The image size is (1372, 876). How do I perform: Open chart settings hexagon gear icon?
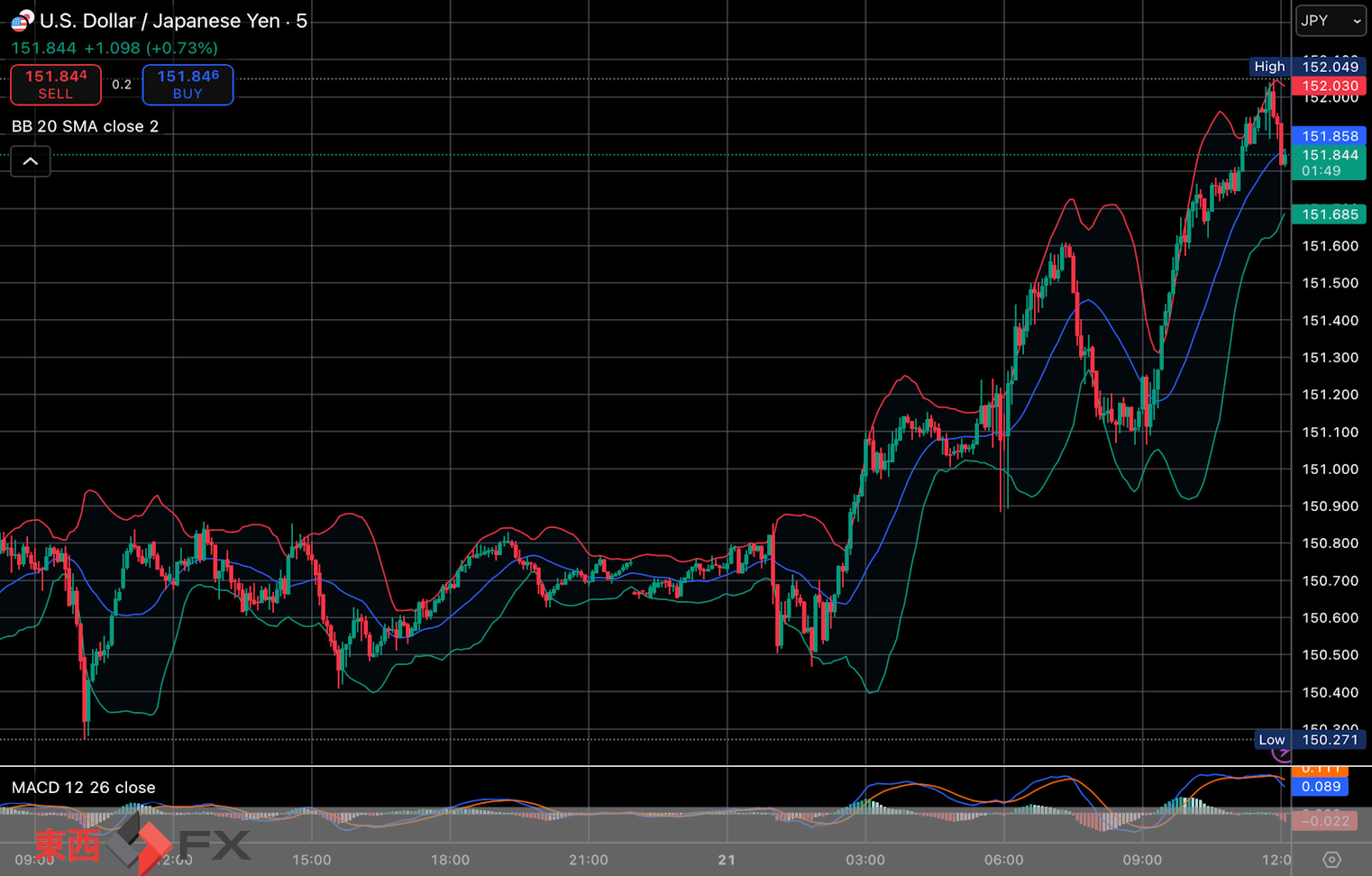tap(1331, 859)
